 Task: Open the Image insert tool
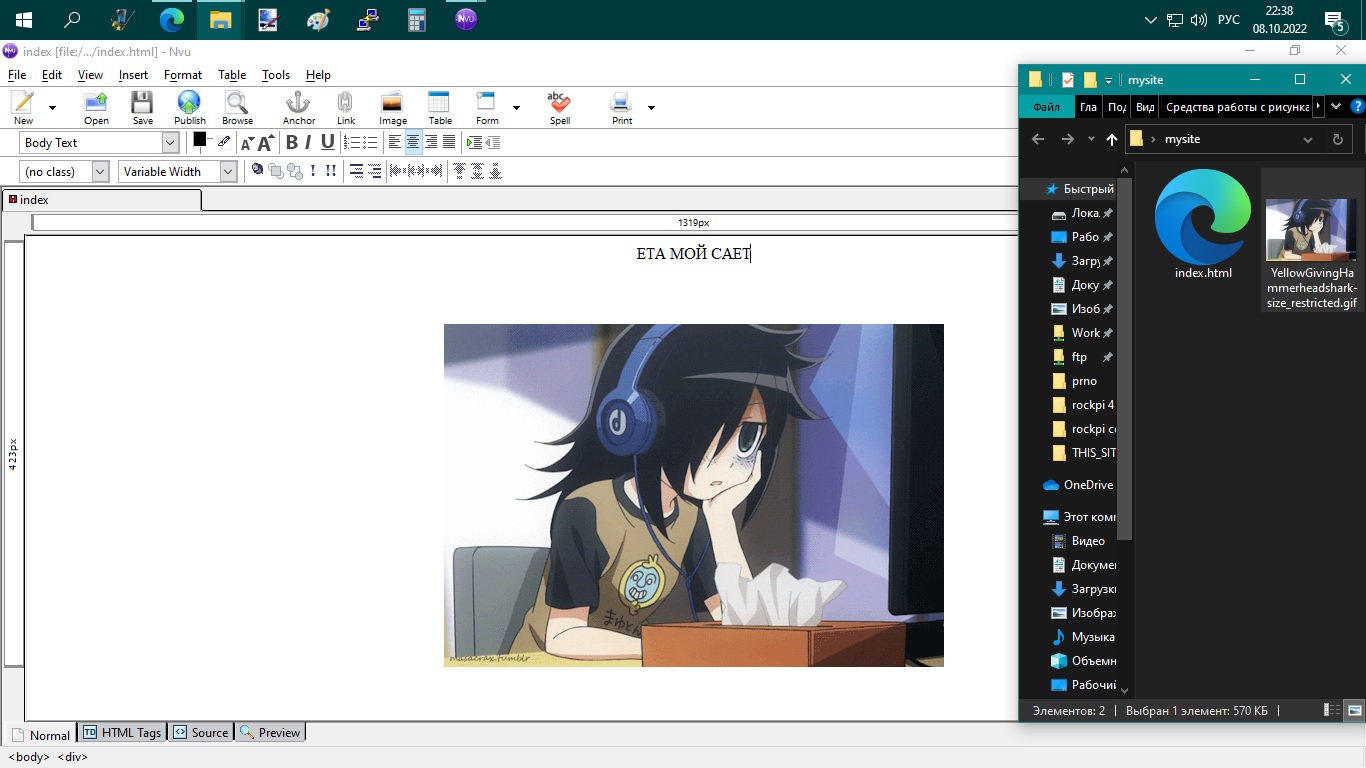(x=392, y=107)
